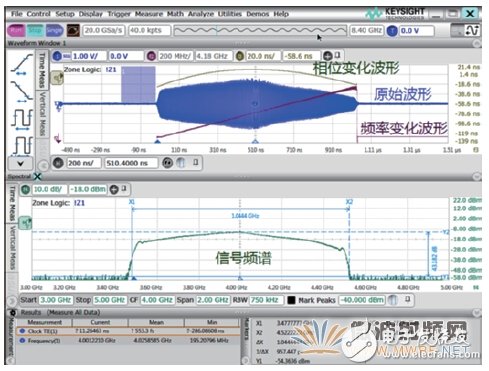
Task: Click the 0.0 V trigger level field
Action: [x=417, y=31]
